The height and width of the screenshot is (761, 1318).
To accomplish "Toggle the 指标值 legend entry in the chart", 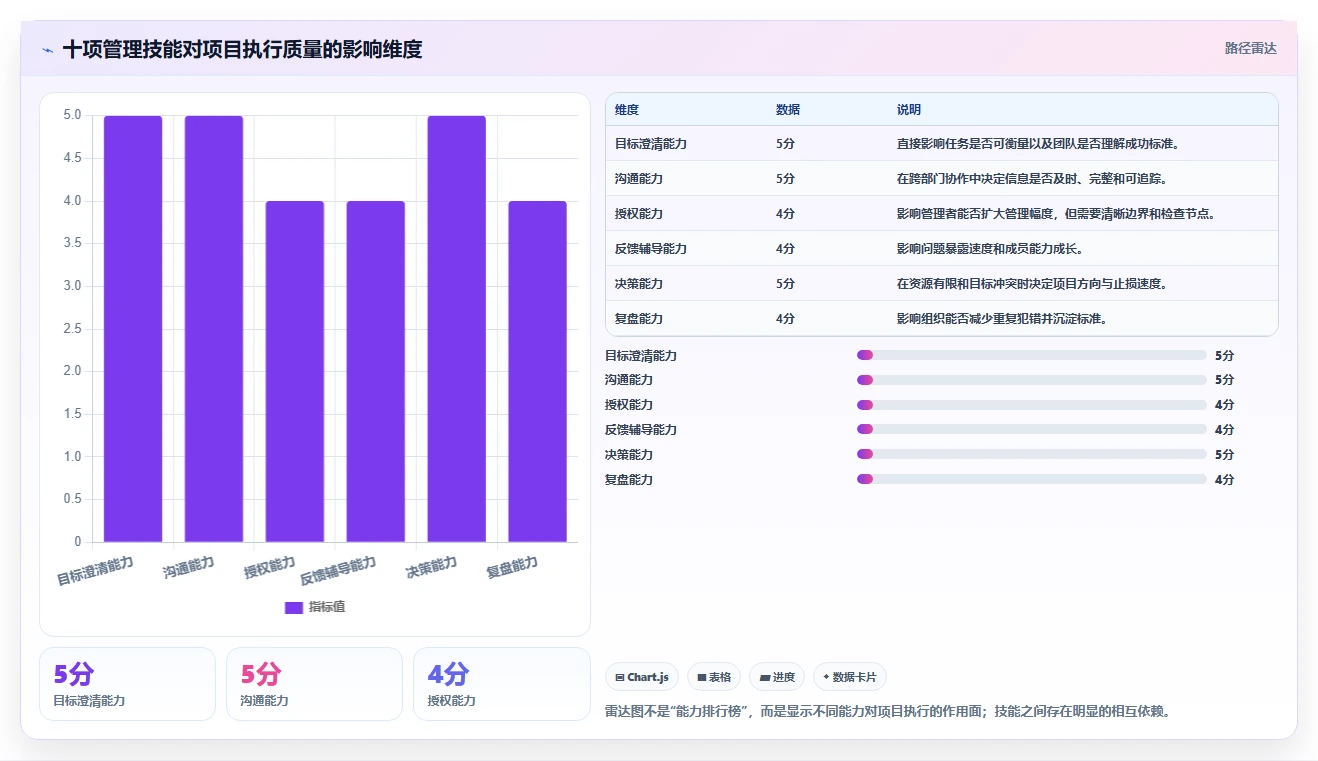I will tap(315, 607).
